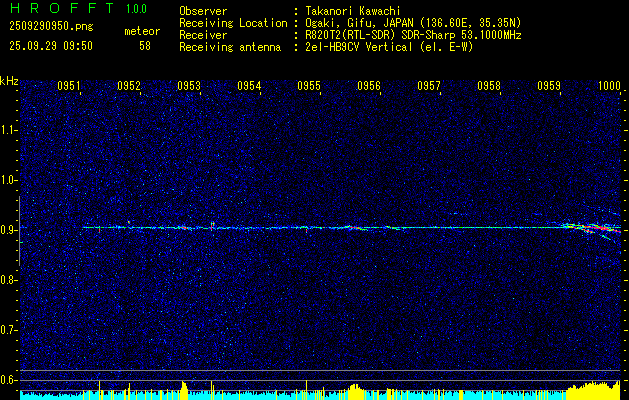Click the Observer field label
This screenshot has width=629, height=400.
[203, 11]
